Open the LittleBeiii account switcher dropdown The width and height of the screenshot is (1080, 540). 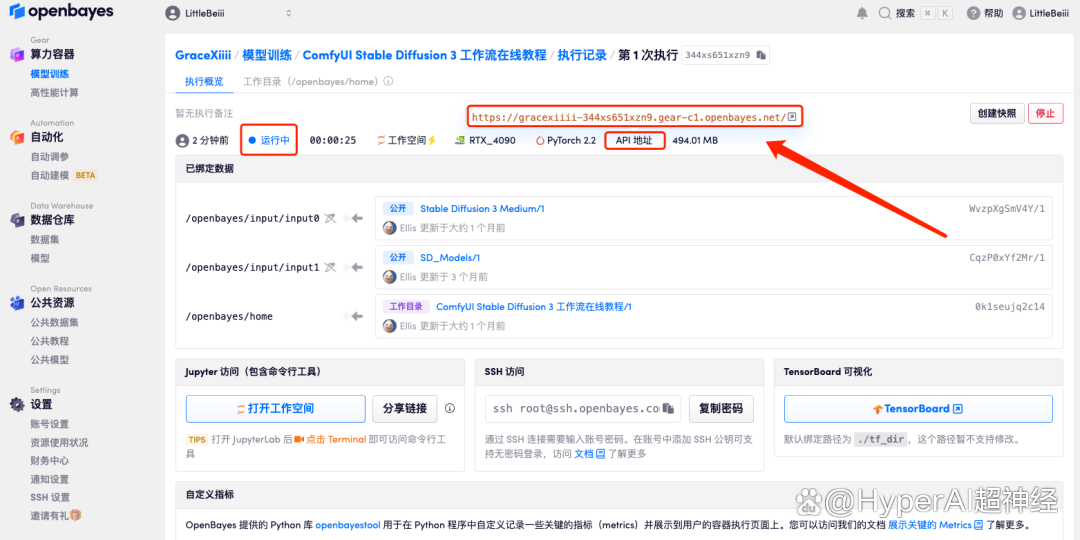(229, 13)
